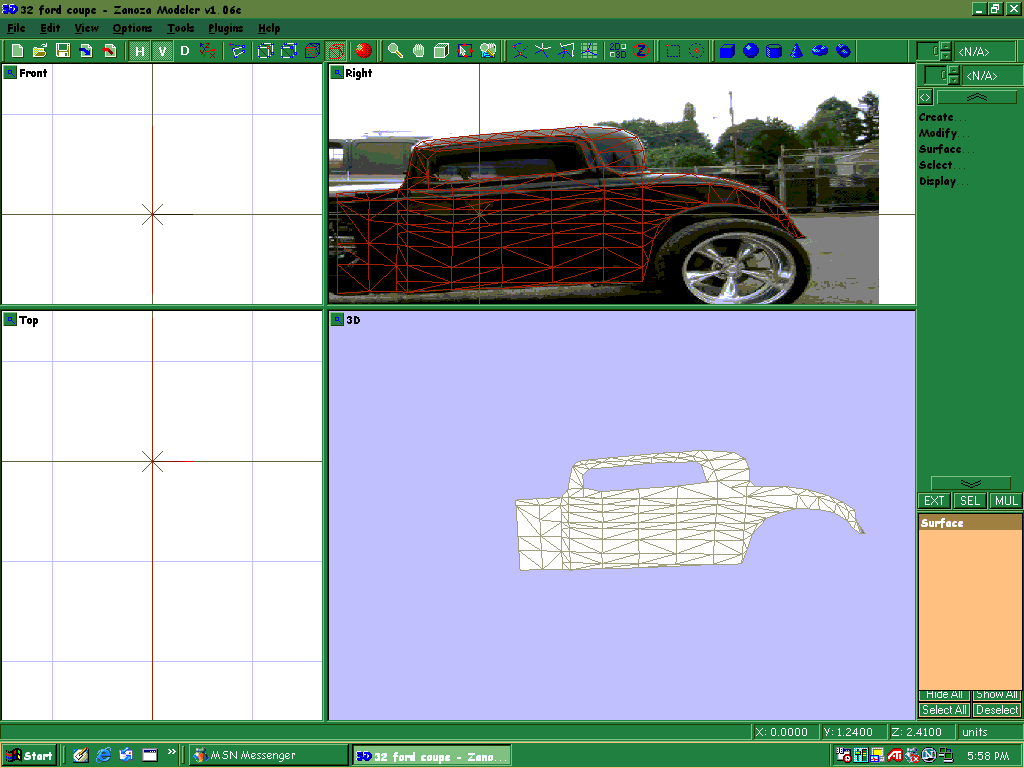The height and width of the screenshot is (768, 1024).
Task: Click the 2D/3D switch icon
Action: (617, 51)
